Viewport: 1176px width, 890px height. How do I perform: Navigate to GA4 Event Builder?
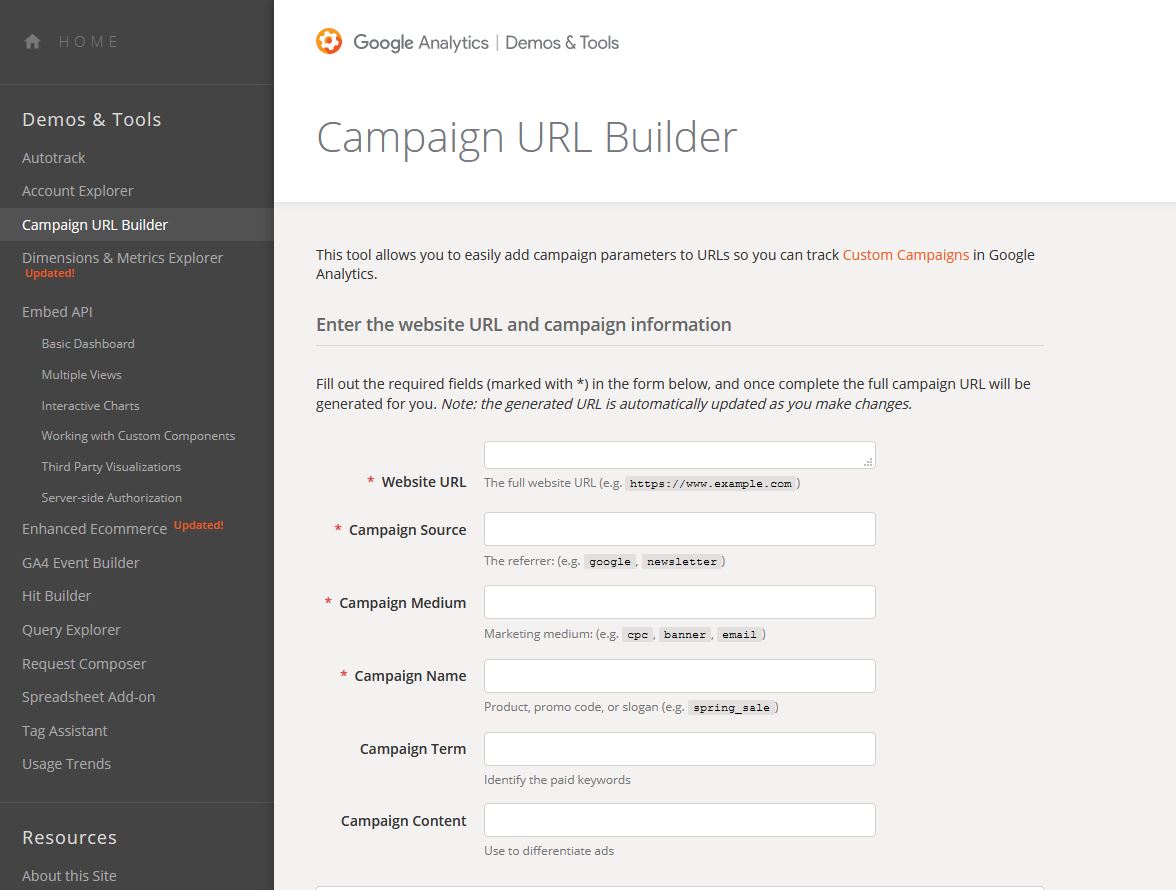[81, 563]
